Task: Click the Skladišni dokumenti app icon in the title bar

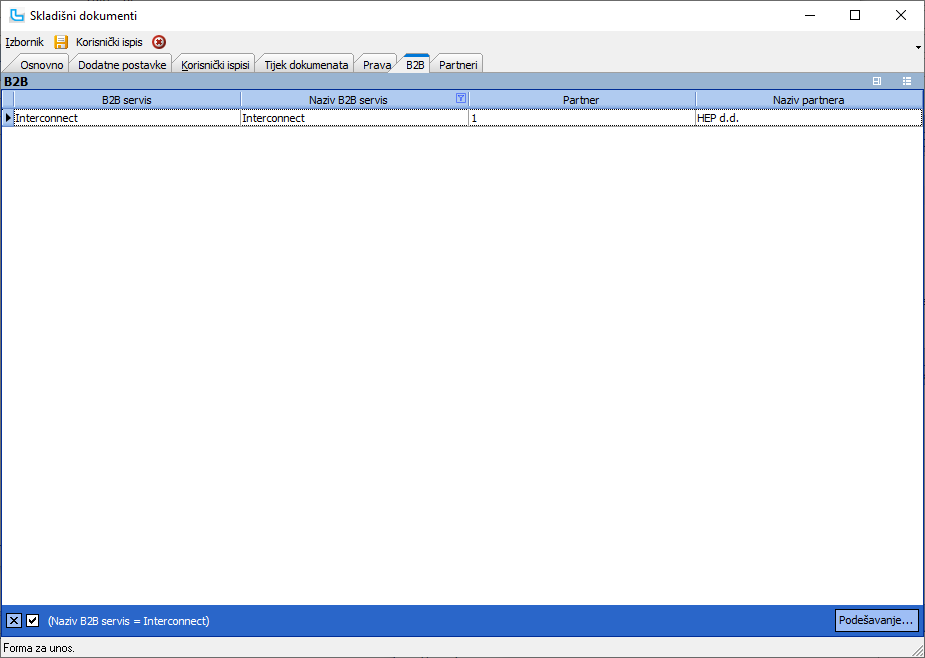Action: (x=17, y=15)
